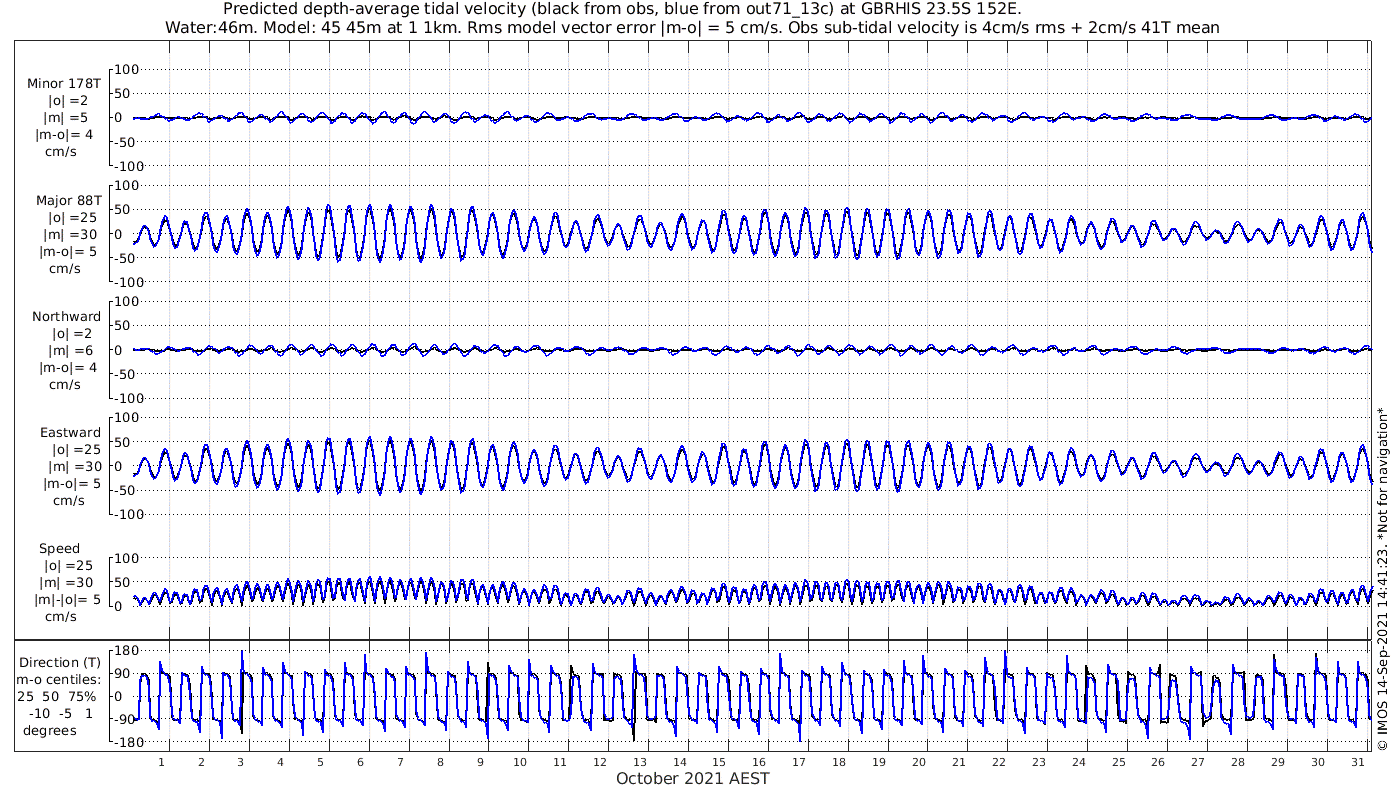
Task: Click the day 10 x-axis tick label
Action: tap(520, 762)
